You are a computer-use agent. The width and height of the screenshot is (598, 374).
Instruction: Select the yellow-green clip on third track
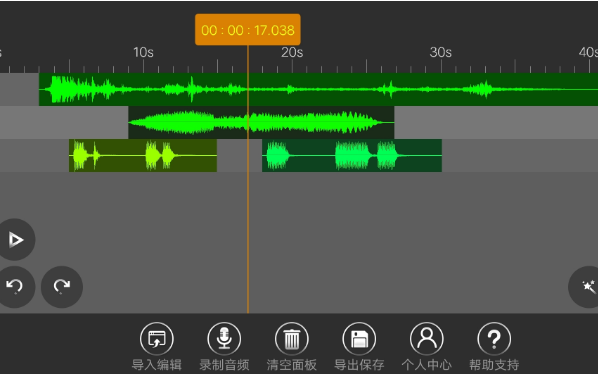[x=143, y=156]
